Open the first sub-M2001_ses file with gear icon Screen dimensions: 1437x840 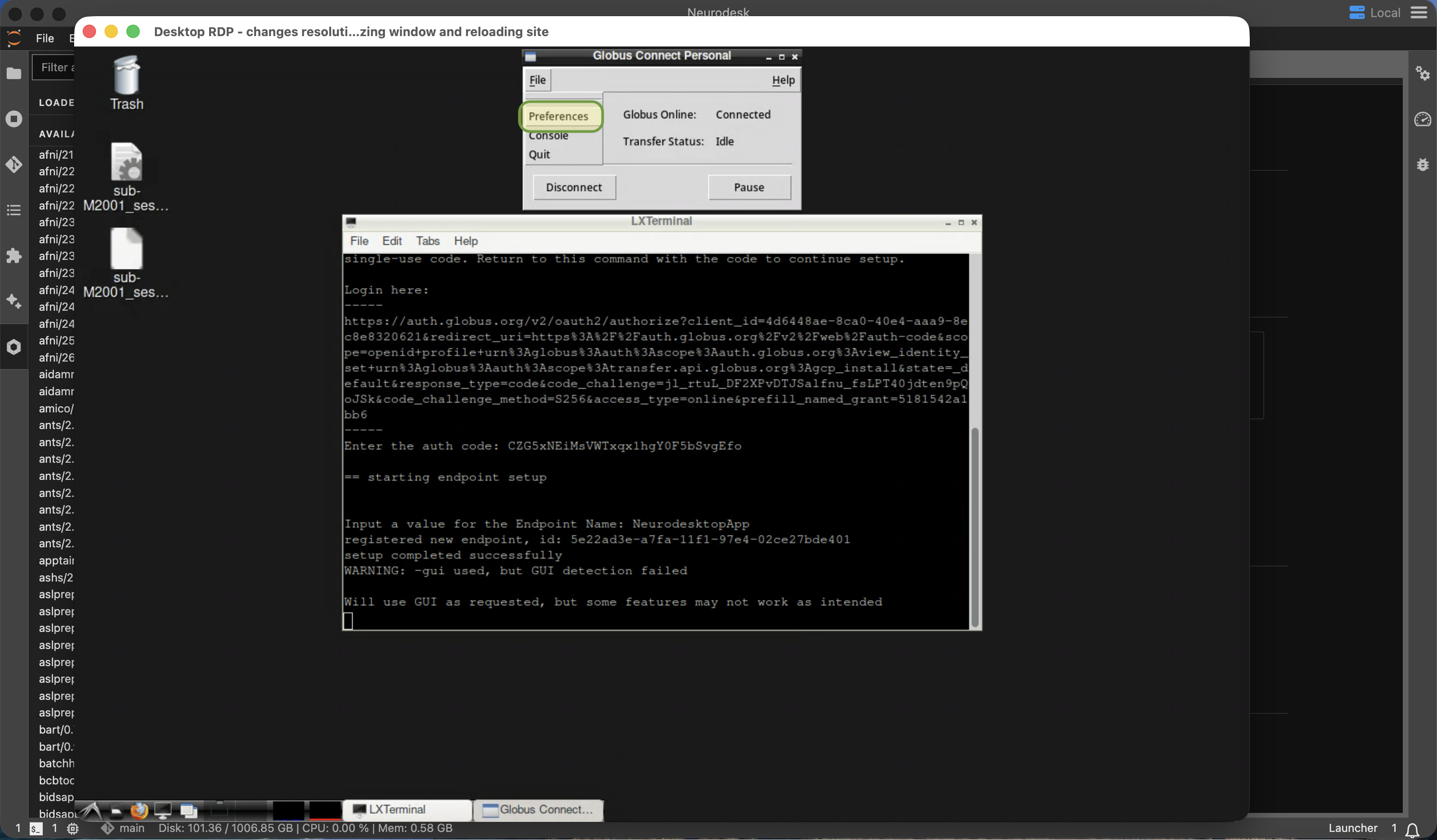pyautogui.click(x=126, y=177)
